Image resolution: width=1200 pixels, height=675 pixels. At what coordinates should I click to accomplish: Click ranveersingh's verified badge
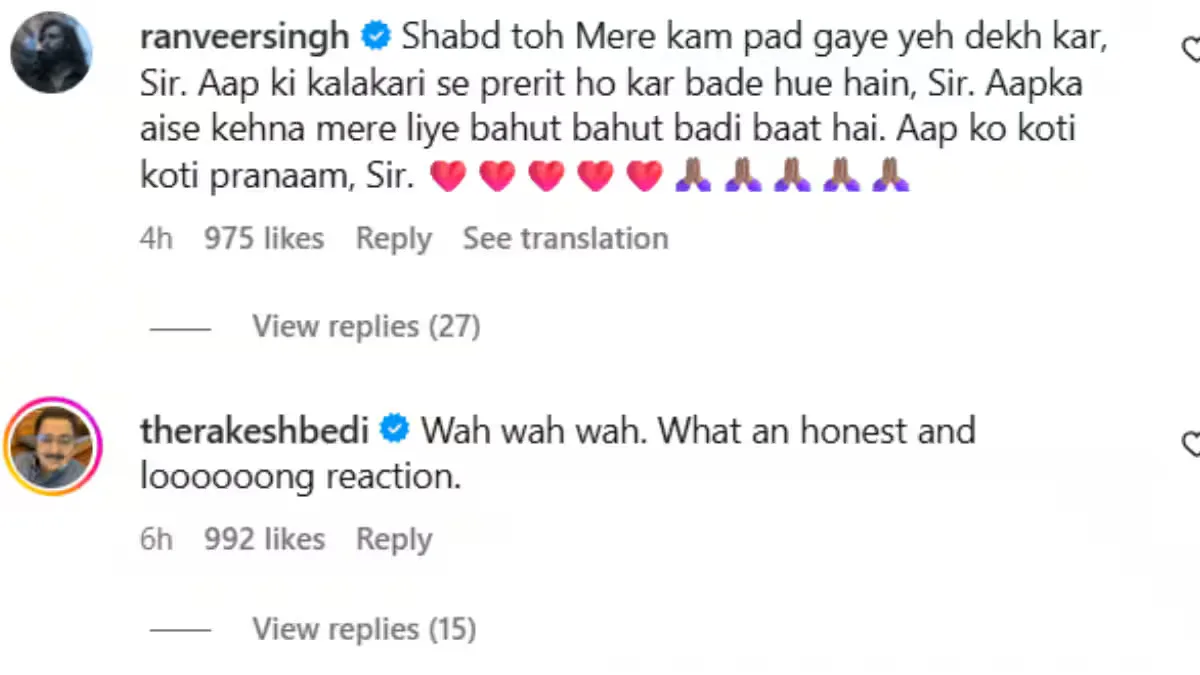click(376, 35)
